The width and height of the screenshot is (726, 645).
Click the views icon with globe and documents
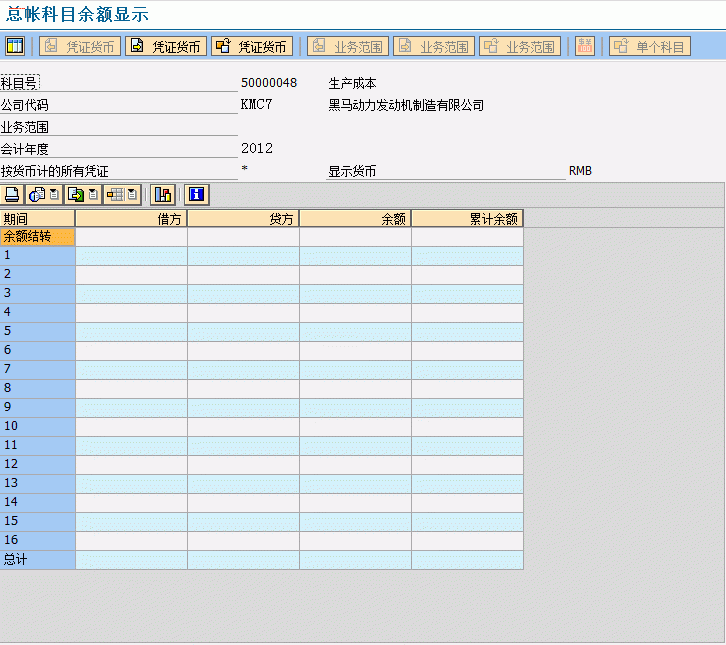click(37, 194)
